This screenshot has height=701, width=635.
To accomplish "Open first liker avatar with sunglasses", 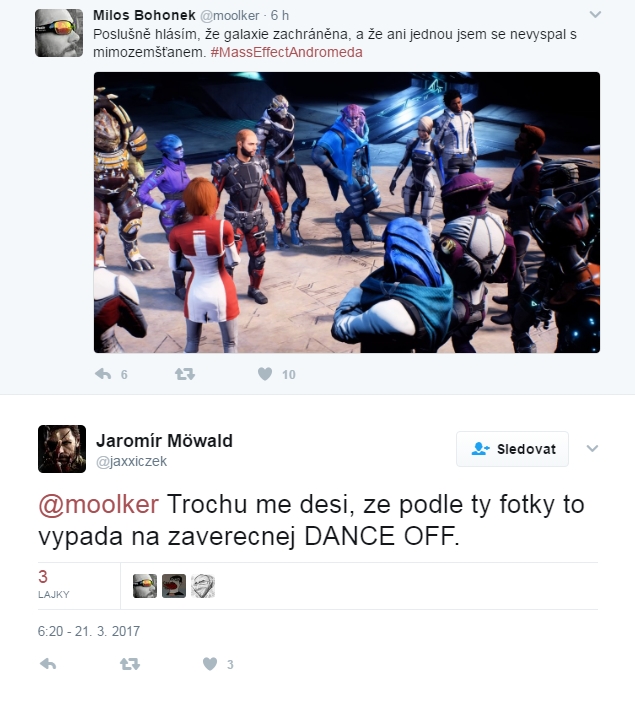I will tap(145, 586).
